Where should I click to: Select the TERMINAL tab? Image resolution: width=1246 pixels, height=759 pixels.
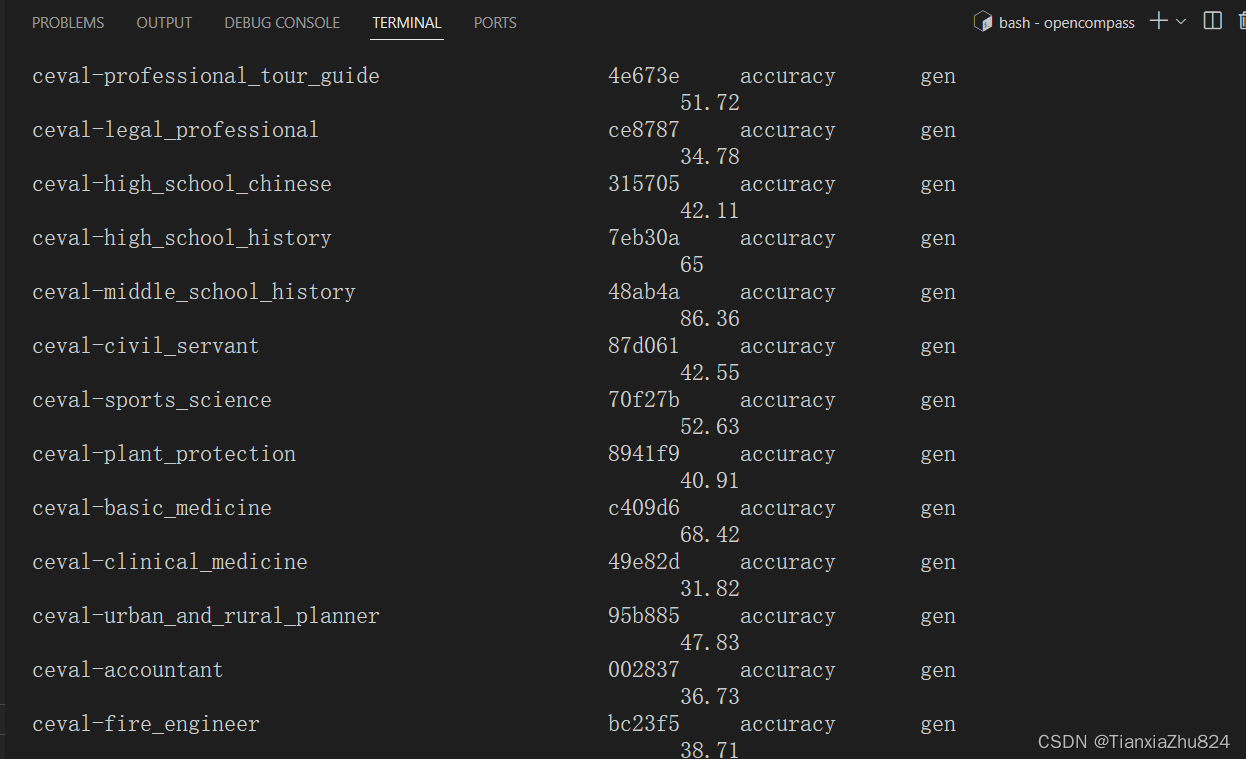pyautogui.click(x=407, y=22)
